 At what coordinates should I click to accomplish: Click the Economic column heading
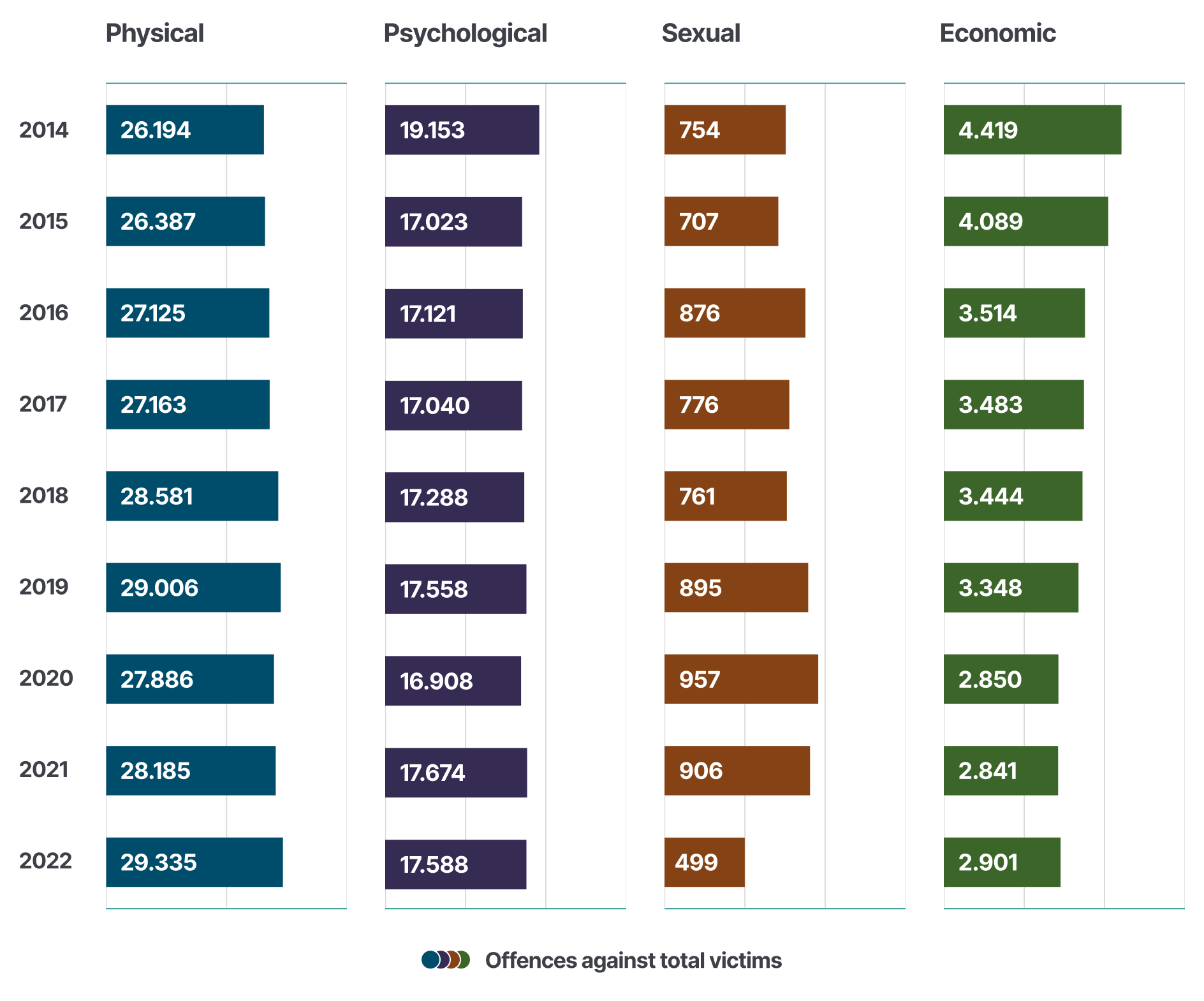[997, 33]
